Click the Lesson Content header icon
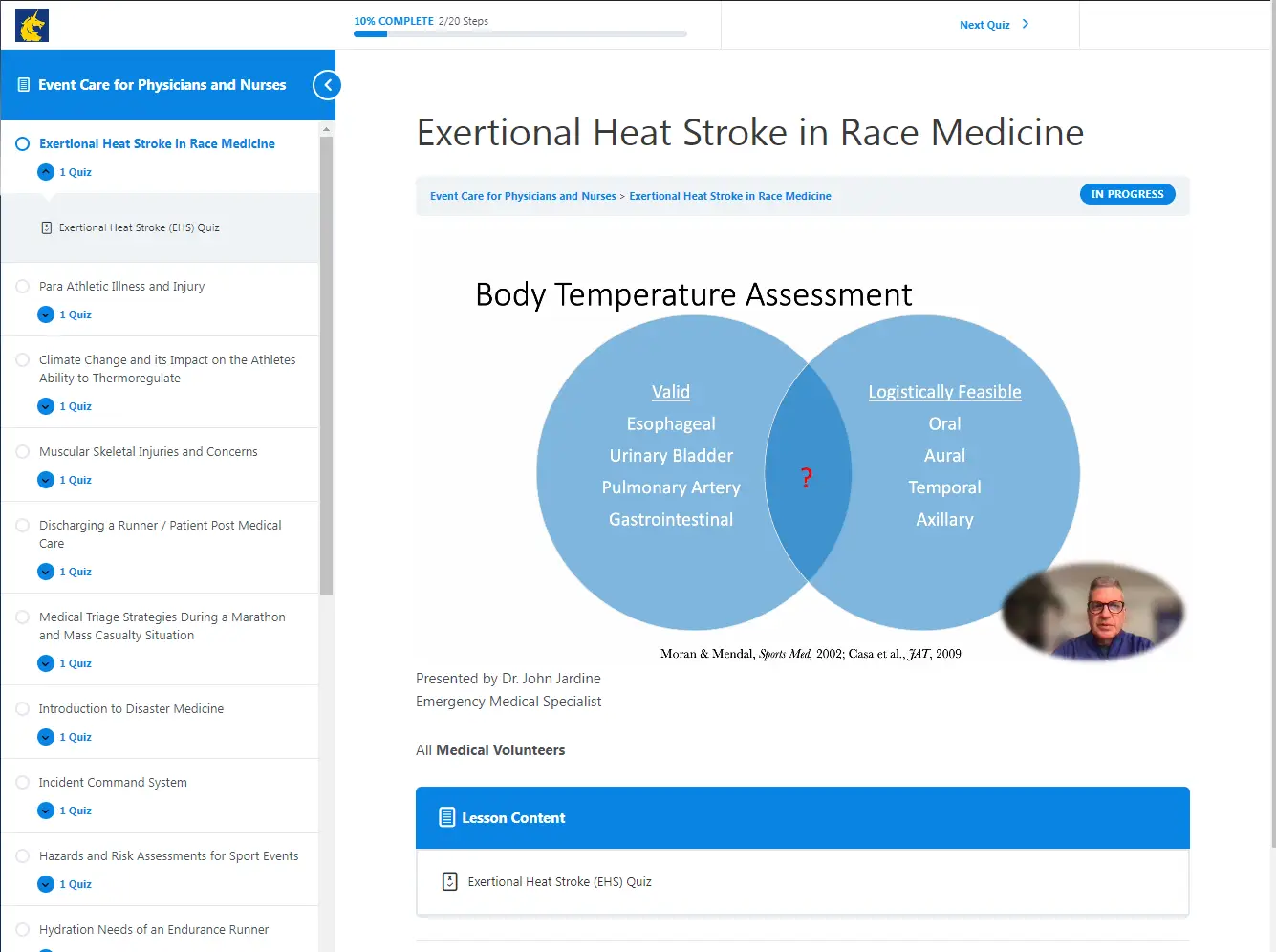The width and height of the screenshot is (1276, 952). [446, 817]
